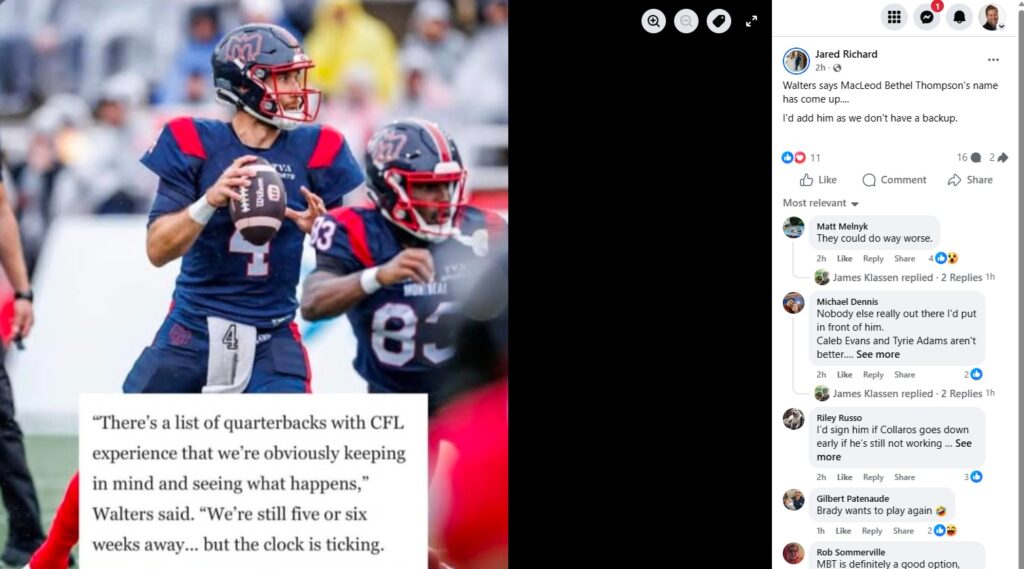The width and height of the screenshot is (1024, 569).
Task: Open Messenger chats icon
Action: (927, 18)
